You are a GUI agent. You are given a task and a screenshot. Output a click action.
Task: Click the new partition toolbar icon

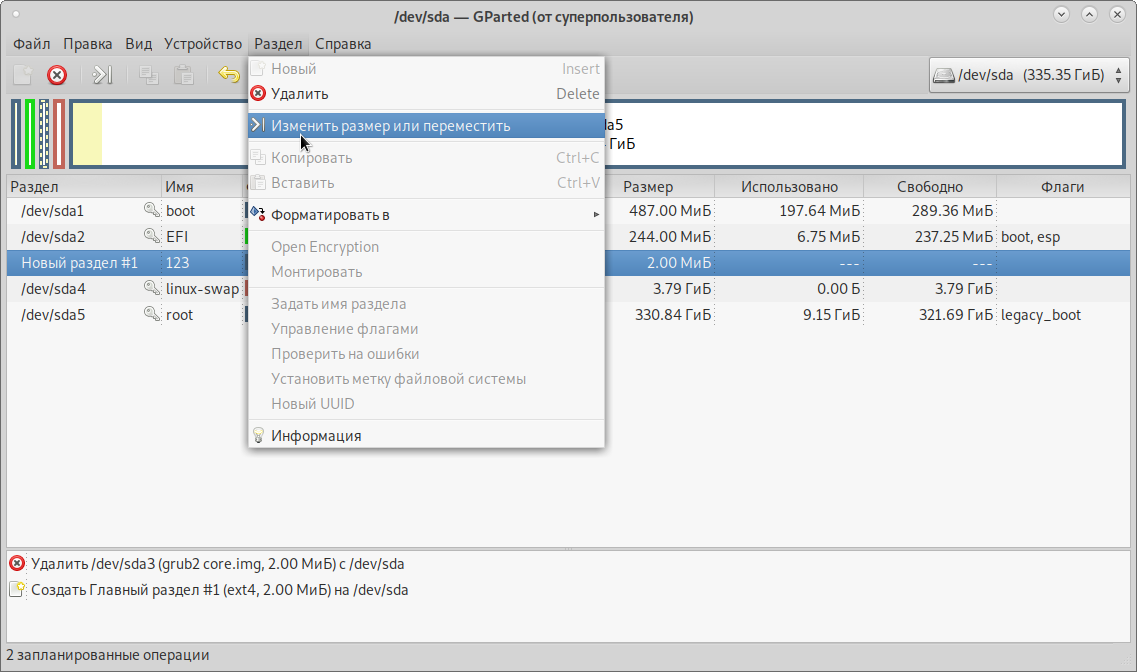pos(22,75)
